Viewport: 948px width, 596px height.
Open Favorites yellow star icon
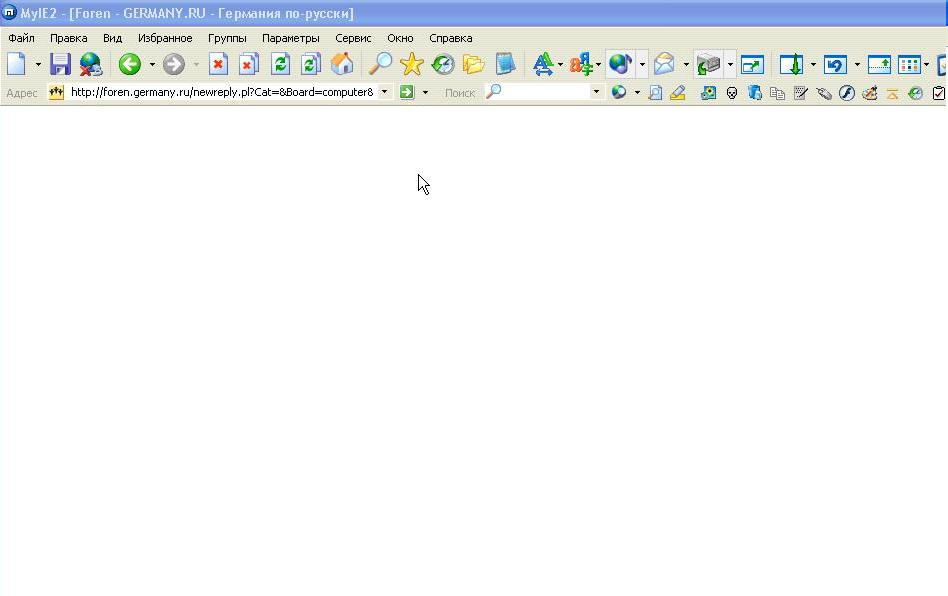coord(412,64)
